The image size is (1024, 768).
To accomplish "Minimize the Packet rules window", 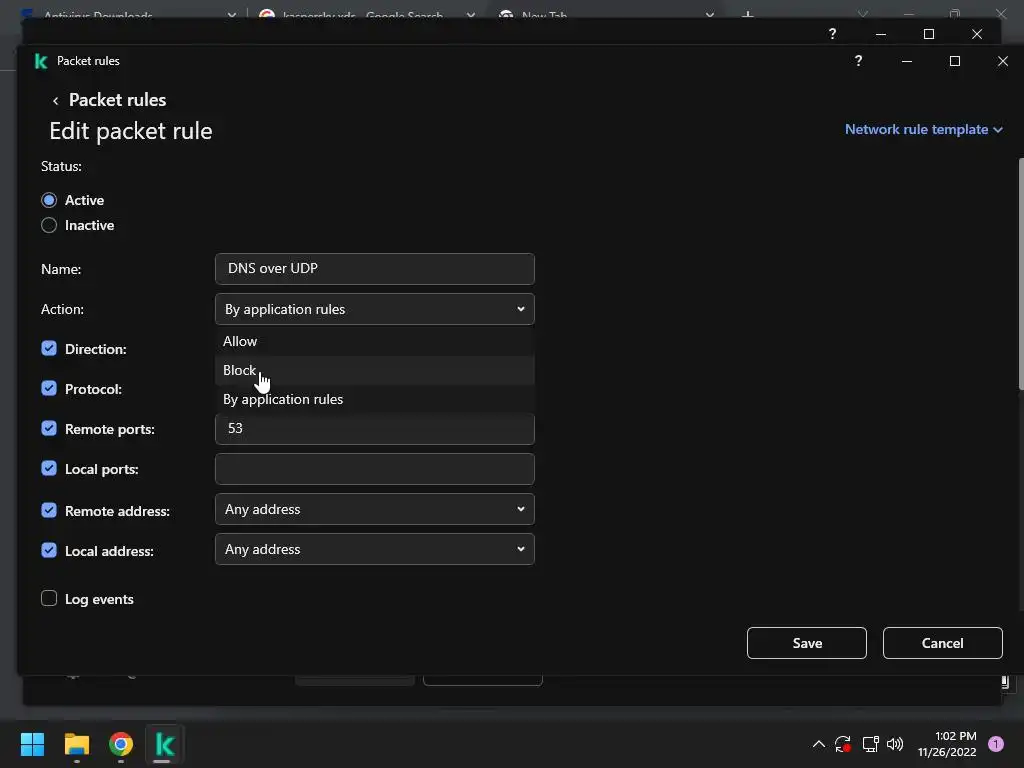I will coord(906,61).
